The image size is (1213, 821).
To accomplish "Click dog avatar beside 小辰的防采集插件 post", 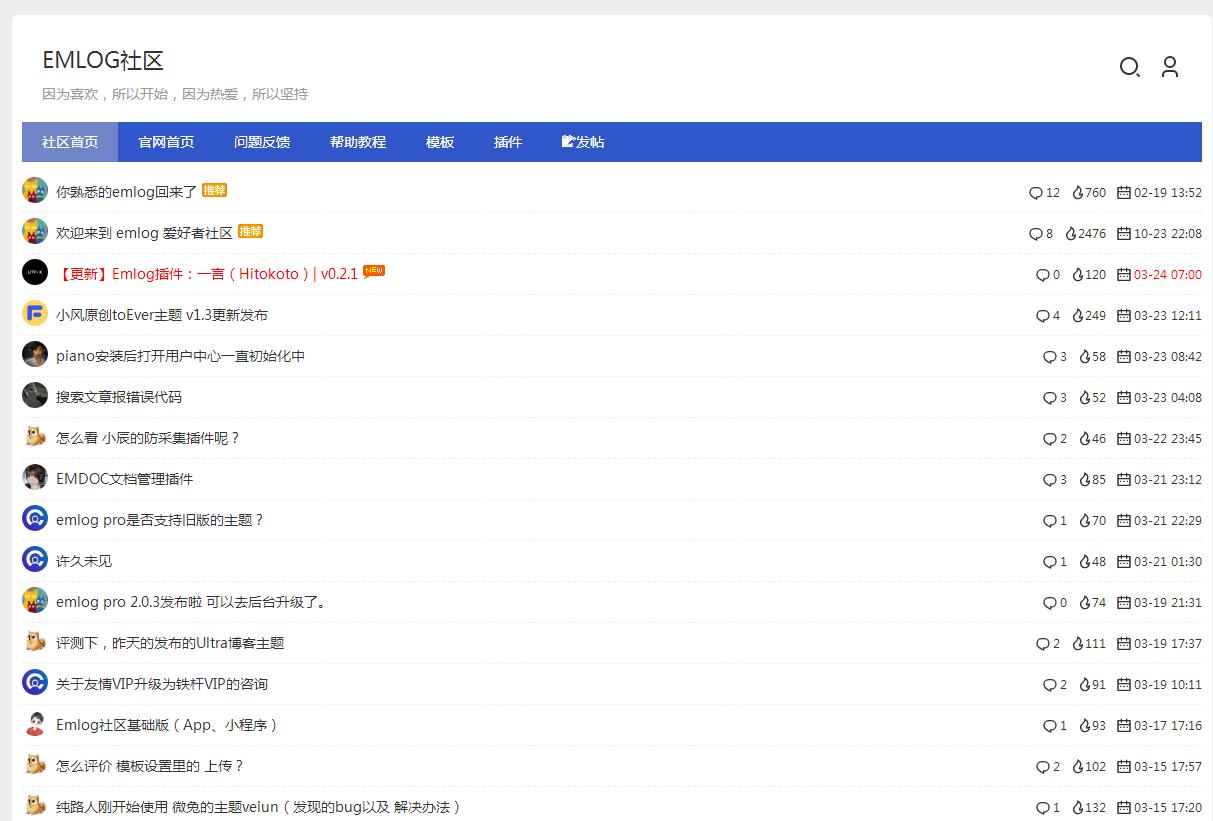I will pyautogui.click(x=35, y=436).
